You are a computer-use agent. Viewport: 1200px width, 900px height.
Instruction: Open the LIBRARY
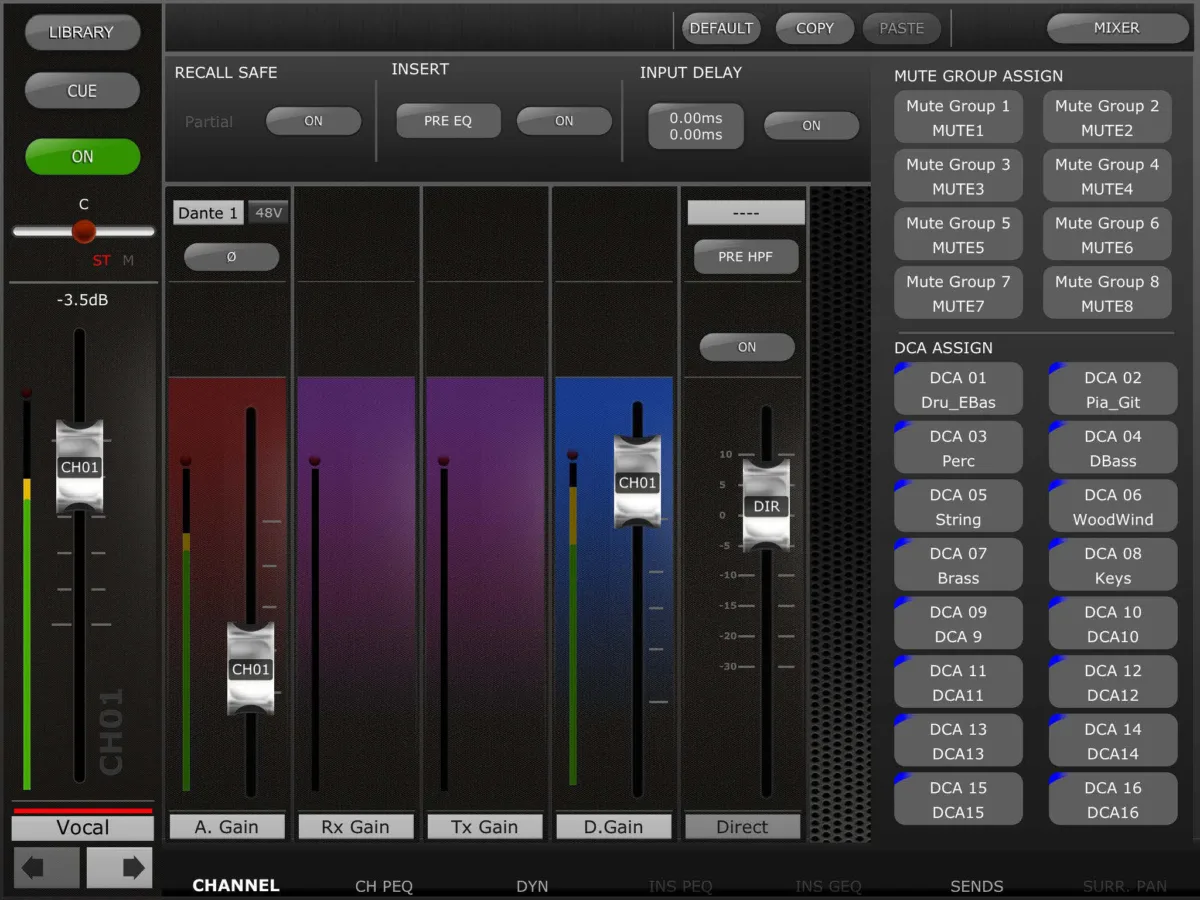(82, 32)
